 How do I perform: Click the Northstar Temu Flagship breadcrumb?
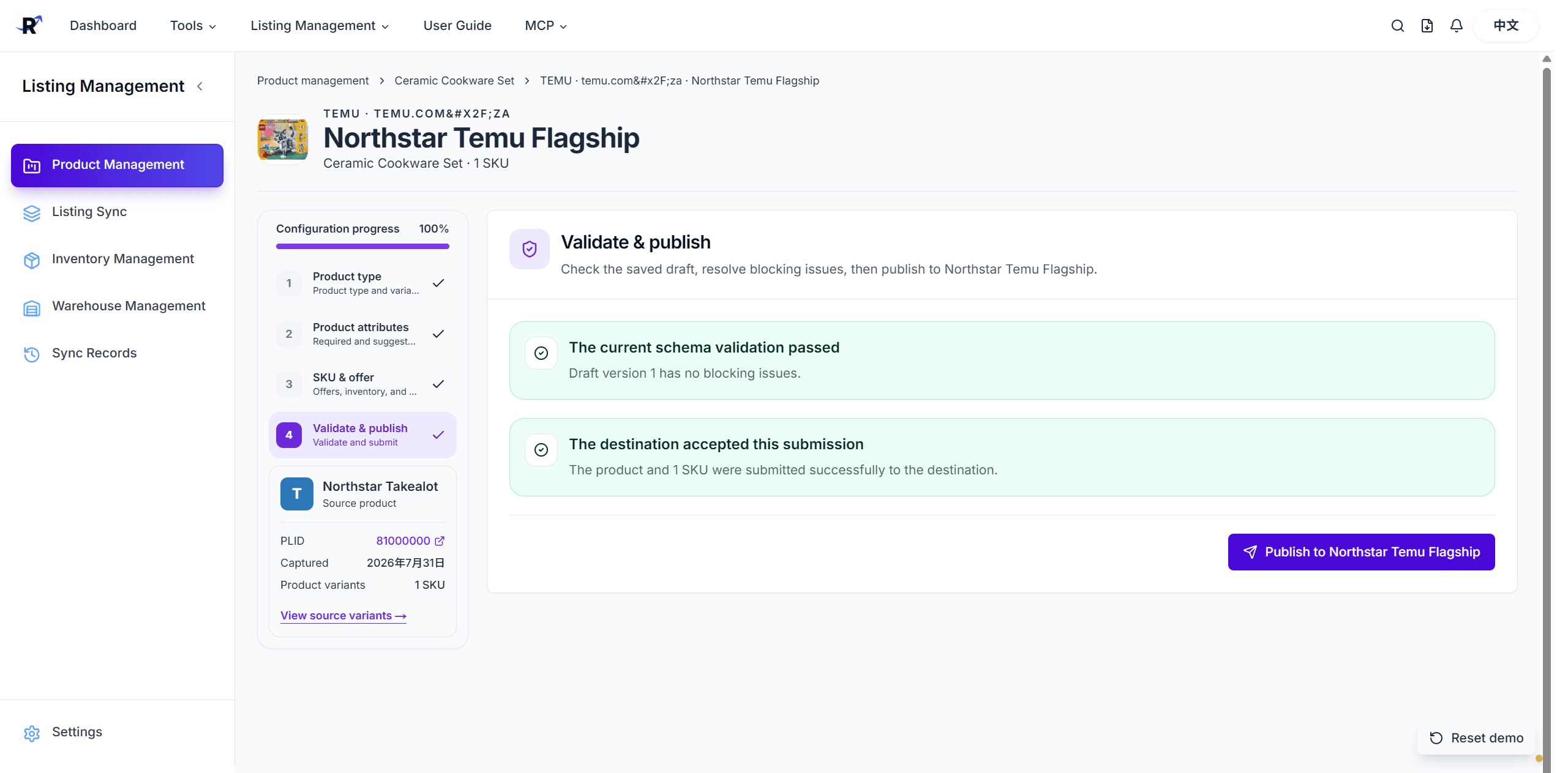point(680,81)
